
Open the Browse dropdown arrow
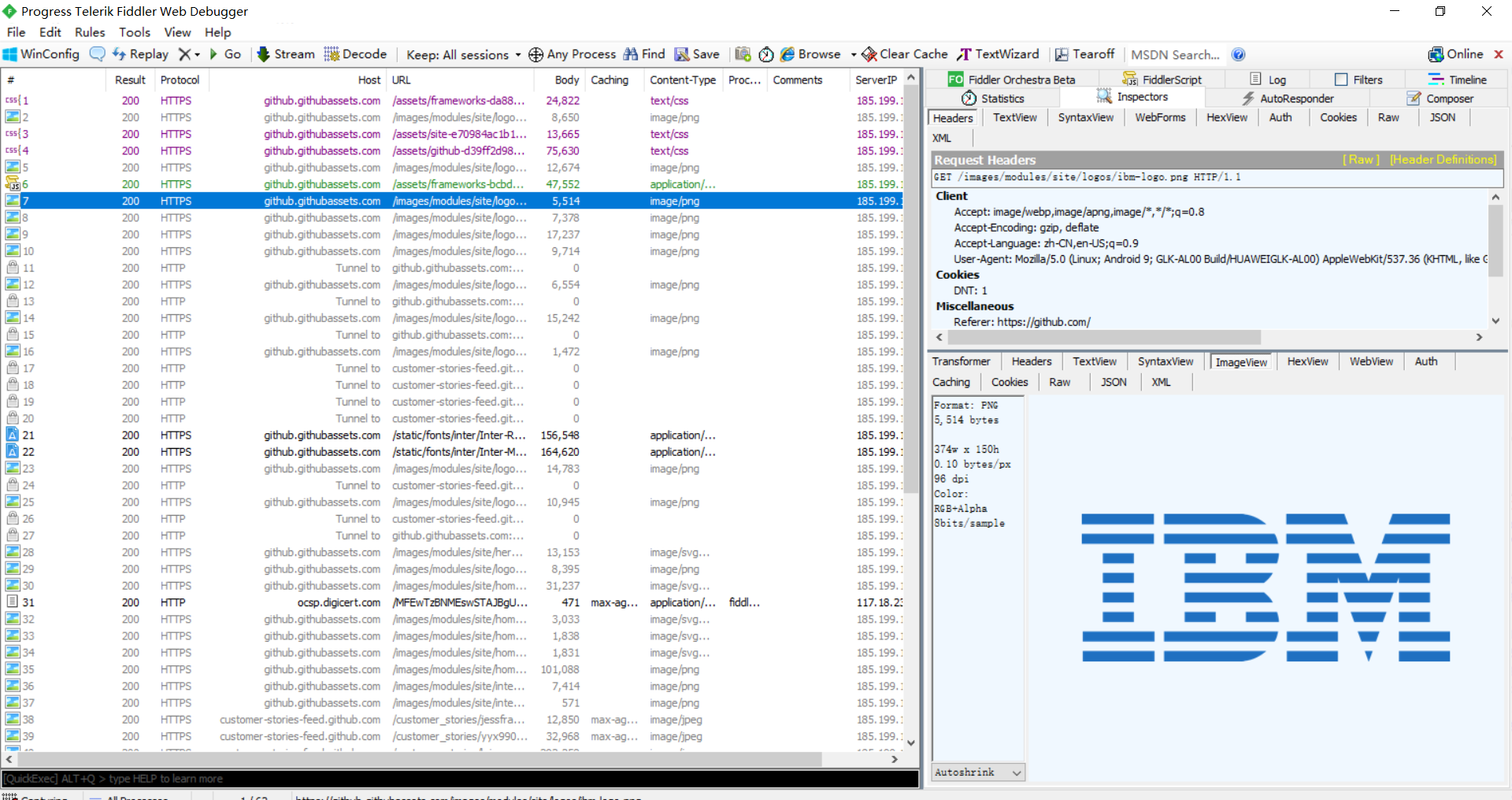pos(854,54)
